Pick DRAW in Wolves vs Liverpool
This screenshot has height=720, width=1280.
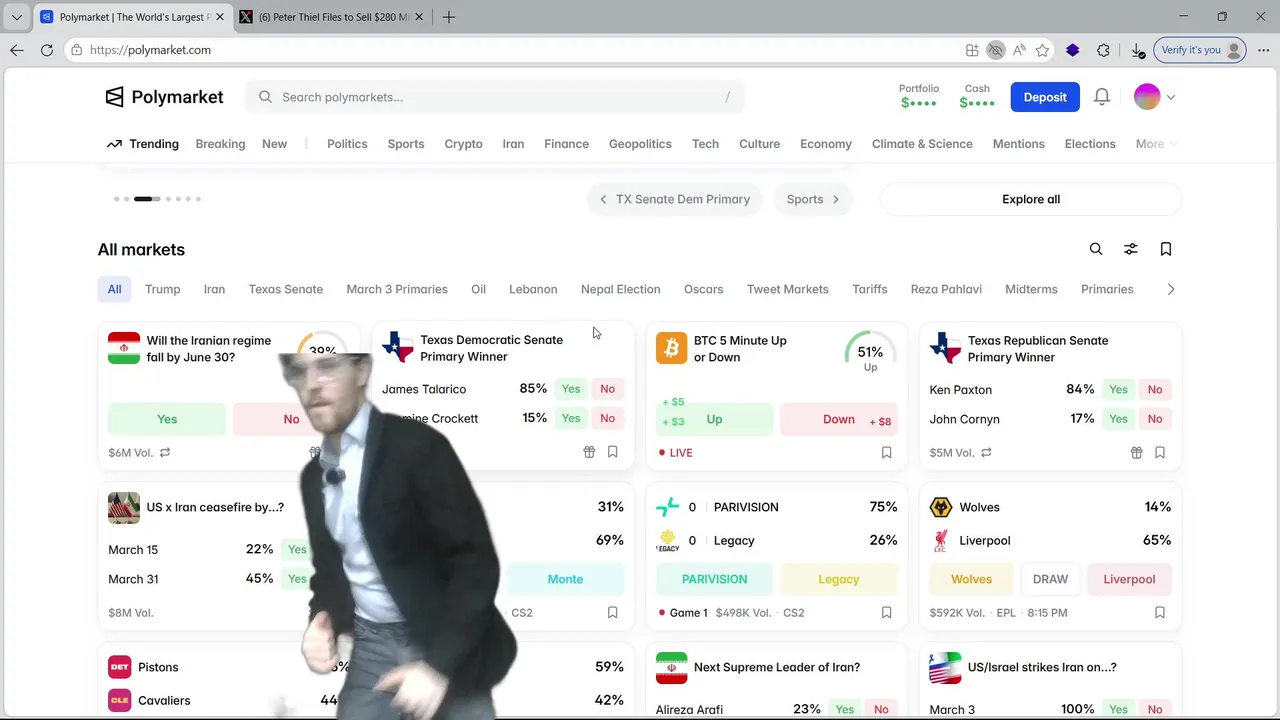pyautogui.click(x=1050, y=579)
